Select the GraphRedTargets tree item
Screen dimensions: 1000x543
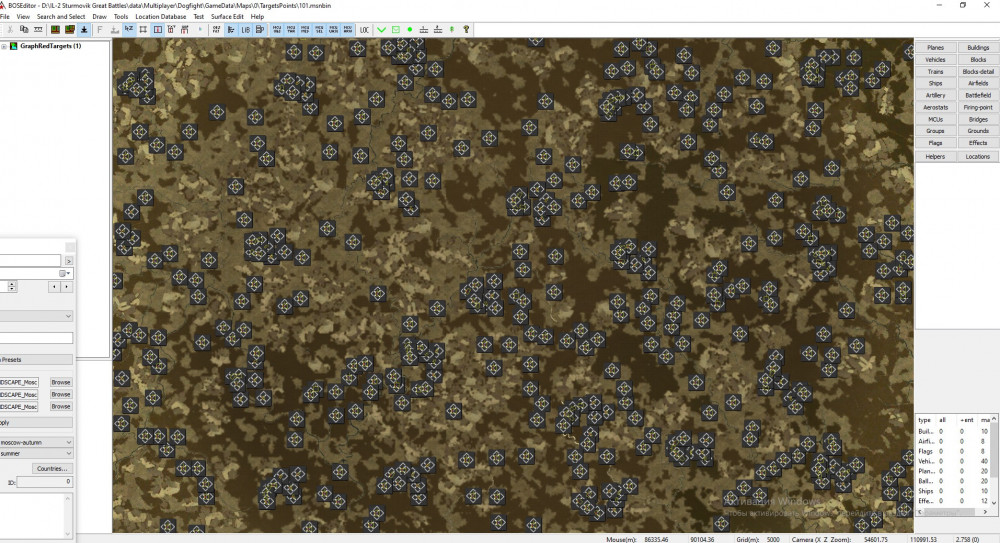50,46
